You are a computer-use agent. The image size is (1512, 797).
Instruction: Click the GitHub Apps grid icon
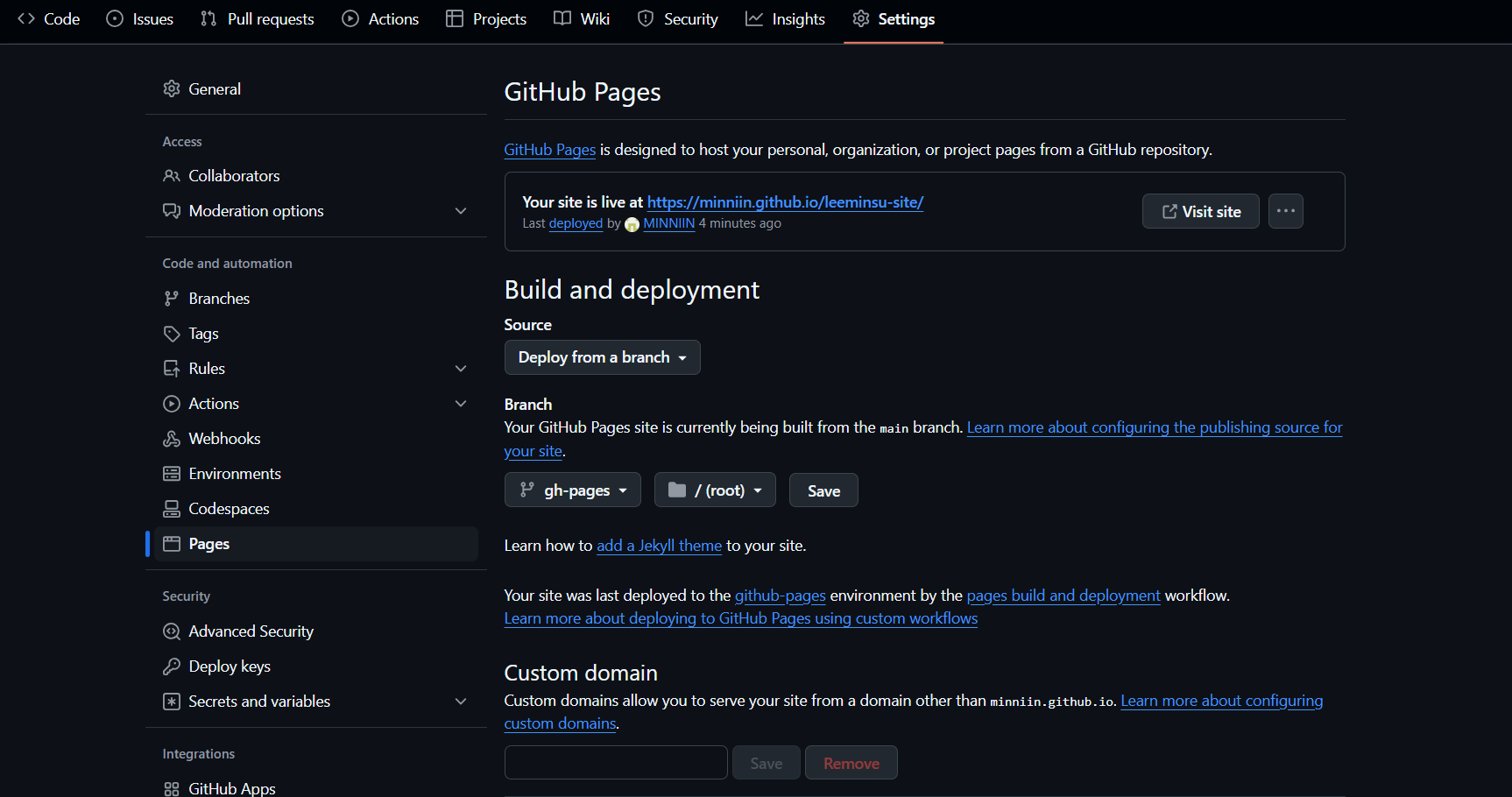[x=172, y=788]
